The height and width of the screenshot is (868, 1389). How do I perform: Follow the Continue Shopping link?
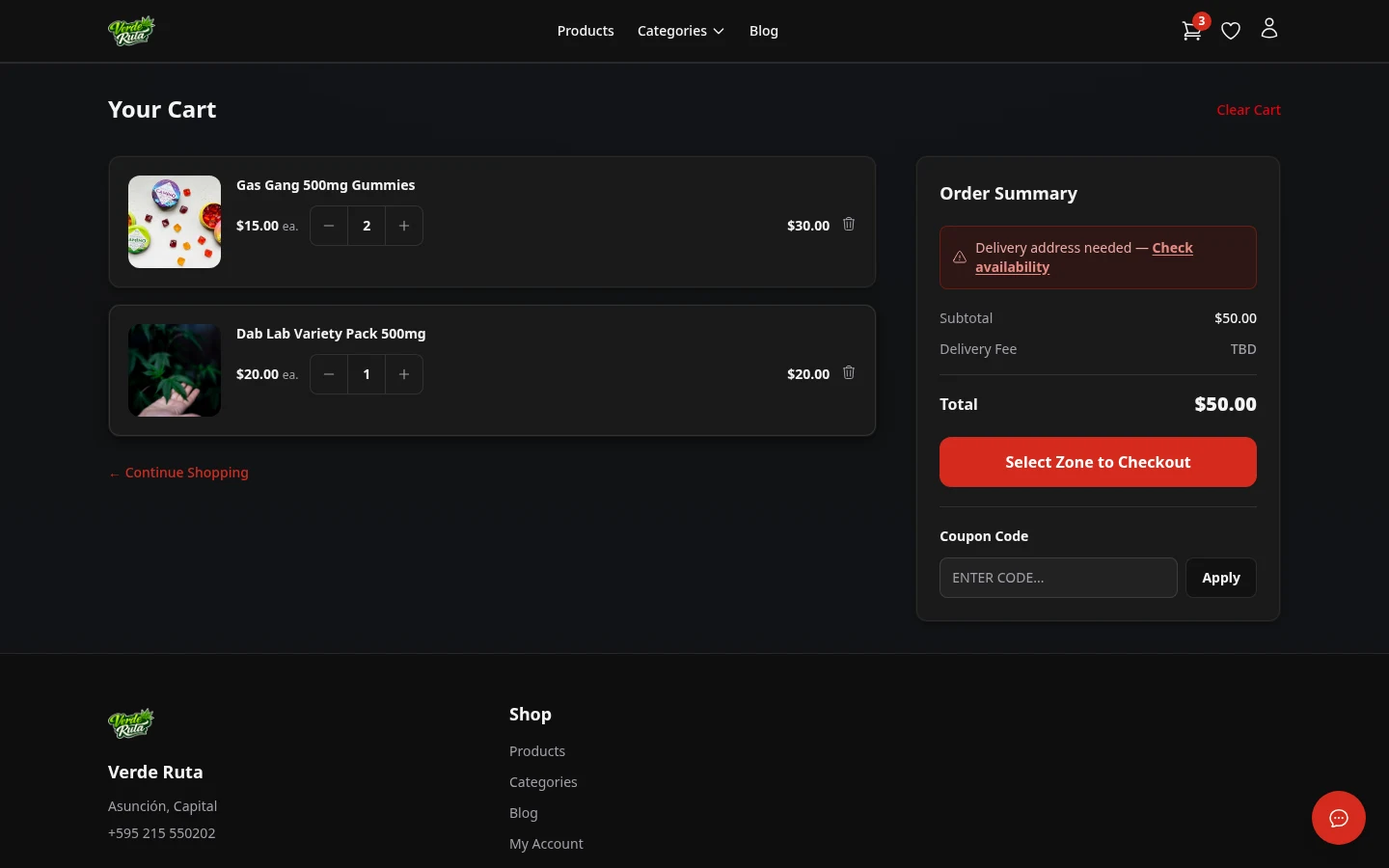(x=178, y=472)
